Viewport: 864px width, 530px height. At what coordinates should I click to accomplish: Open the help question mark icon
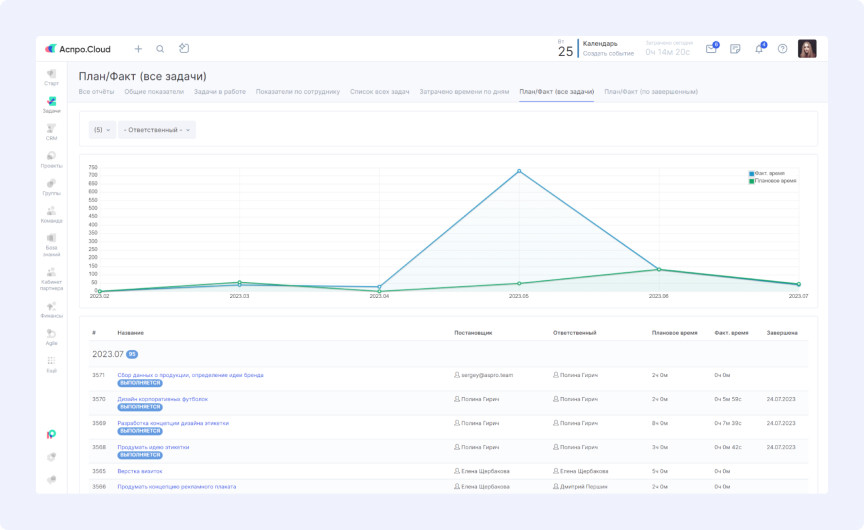[x=782, y=49]
